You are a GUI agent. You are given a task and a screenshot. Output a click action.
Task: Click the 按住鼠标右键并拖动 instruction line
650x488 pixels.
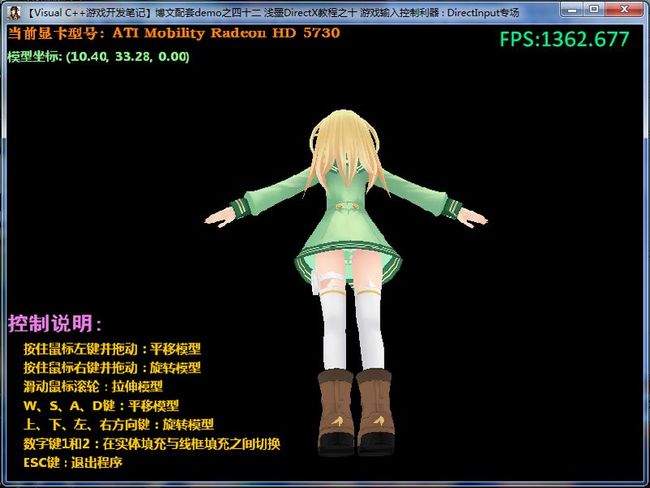pos(112,367)
